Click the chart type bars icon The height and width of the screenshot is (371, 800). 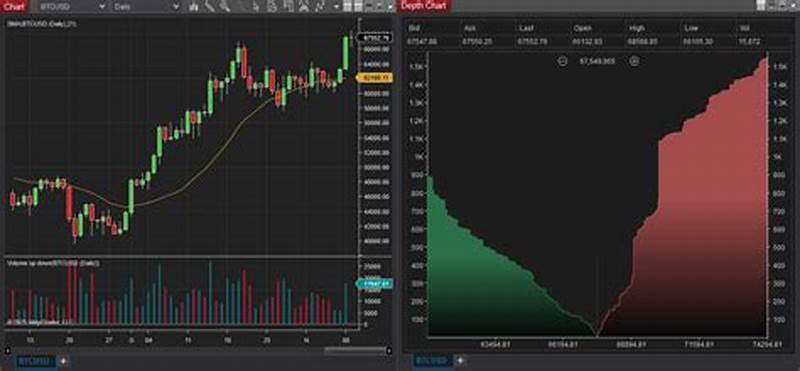(x=193, y=6)
